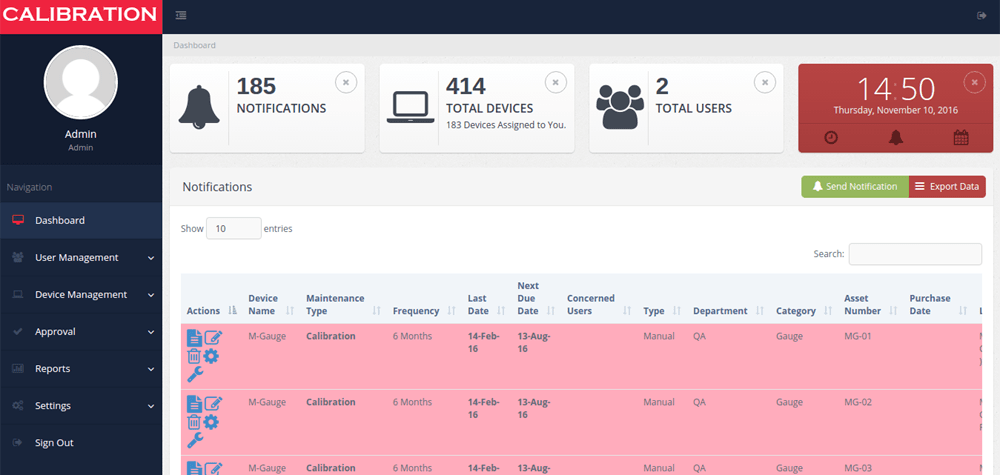Close the Total Devices card

pyautogui.click(x=555, y=82)
